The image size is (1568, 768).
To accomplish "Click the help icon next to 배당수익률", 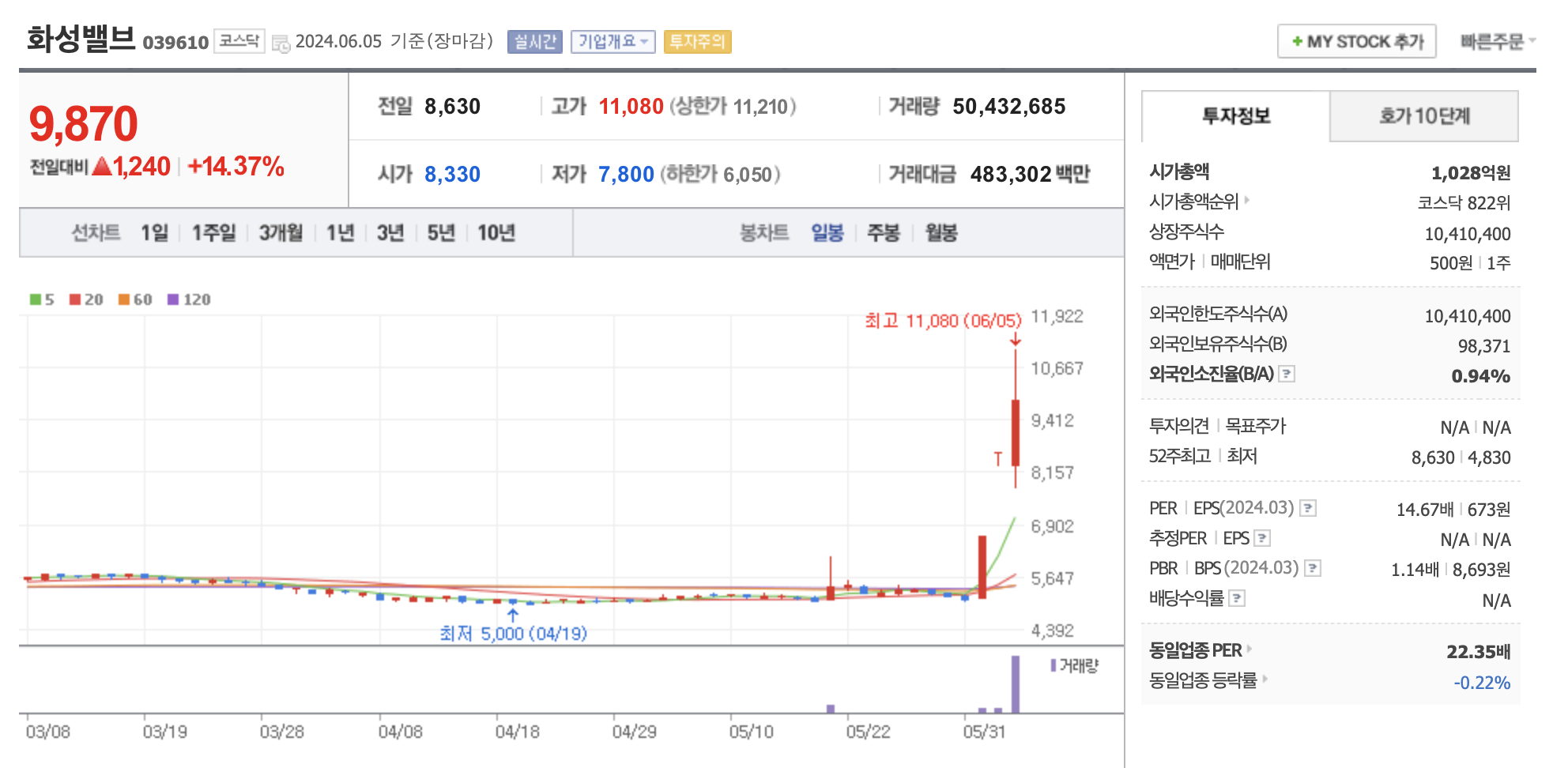I will tap(1237, 598).
